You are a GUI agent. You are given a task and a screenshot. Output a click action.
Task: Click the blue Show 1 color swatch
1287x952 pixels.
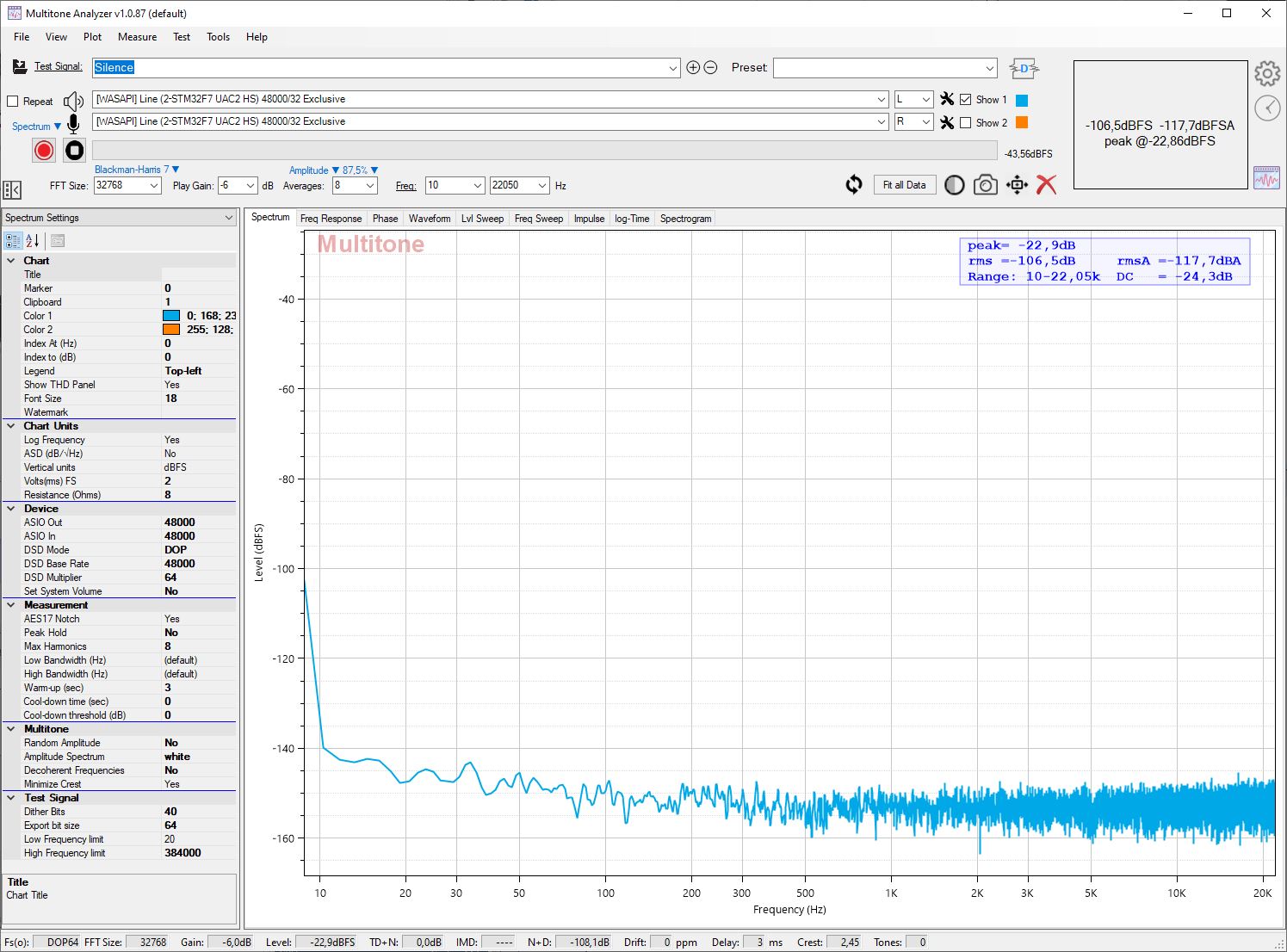[1022, 100]
